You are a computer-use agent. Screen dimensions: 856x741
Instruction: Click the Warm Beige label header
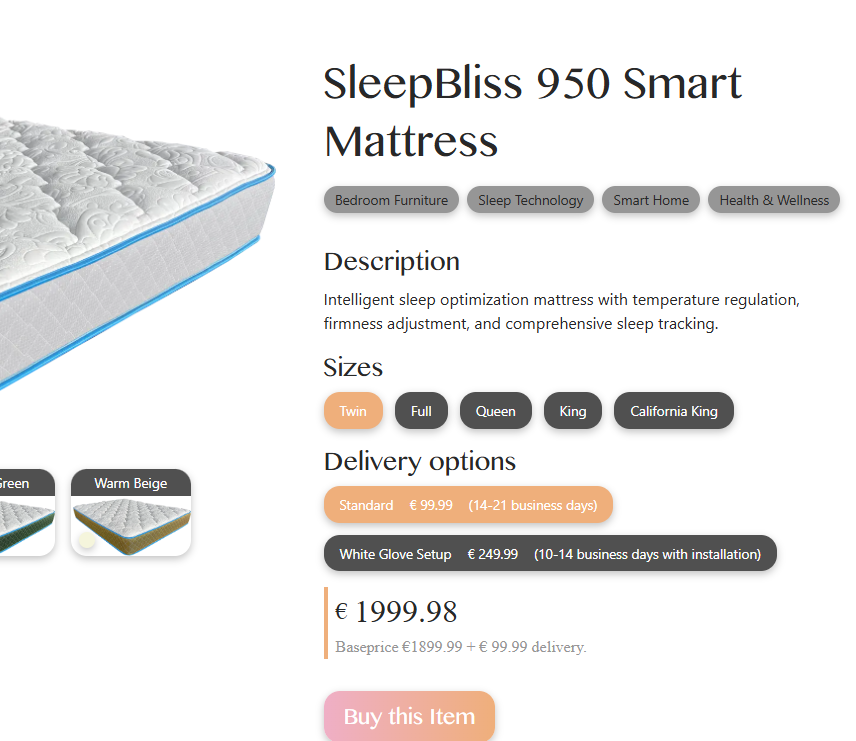click(x=131, y=483)
